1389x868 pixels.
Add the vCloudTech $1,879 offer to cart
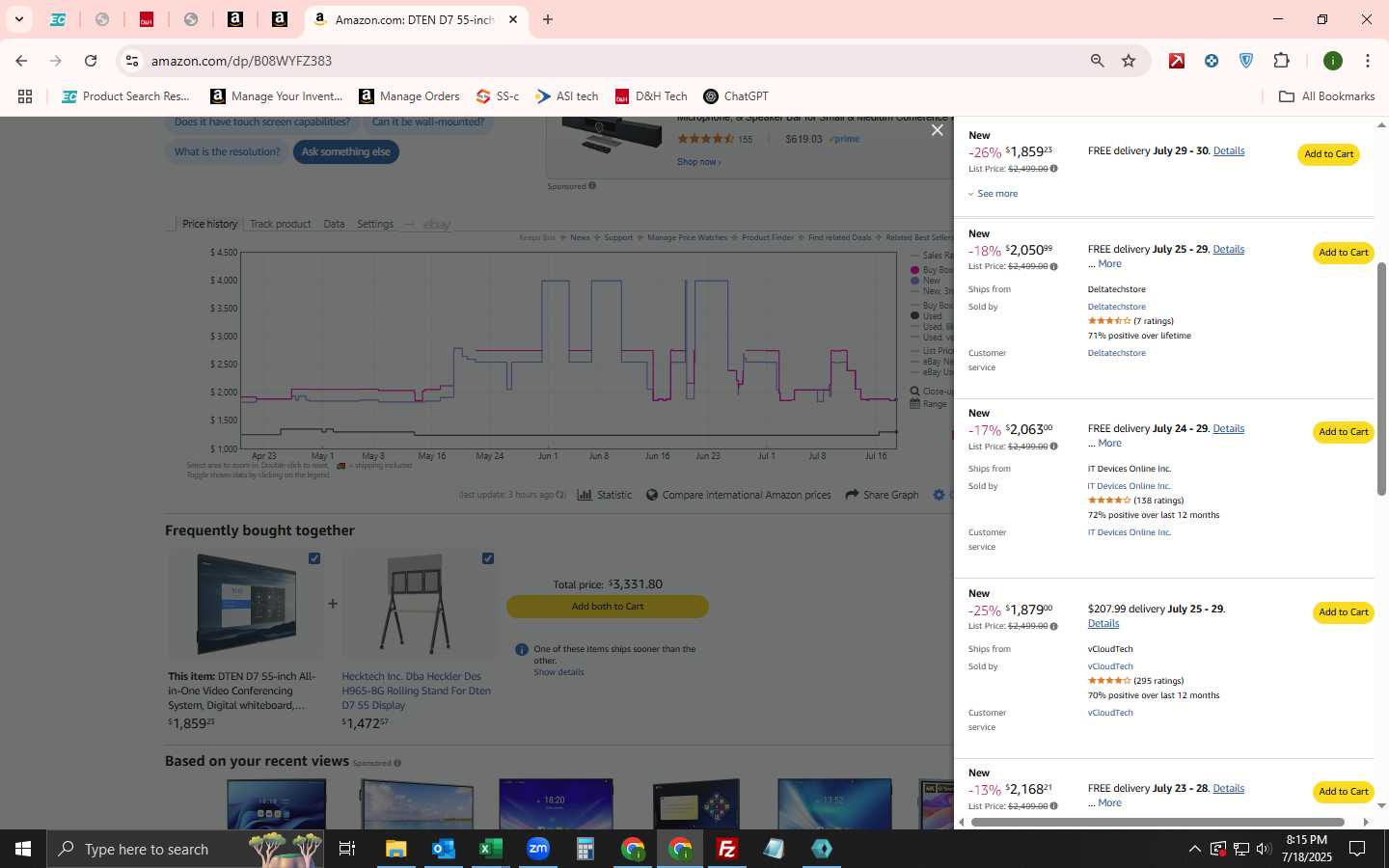1343,612
